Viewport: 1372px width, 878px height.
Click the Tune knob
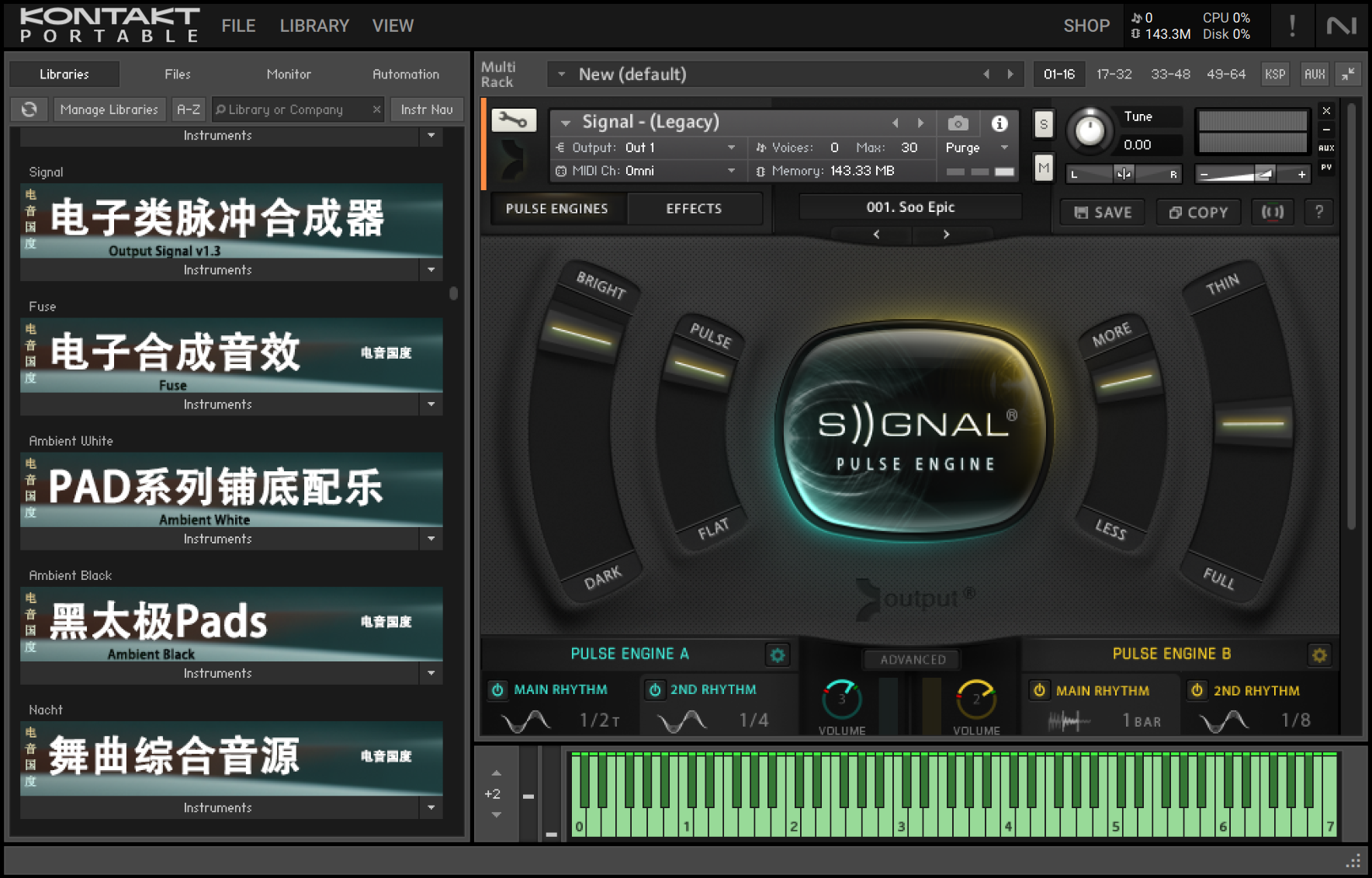pyautogui.click(x=1089, y=130)
